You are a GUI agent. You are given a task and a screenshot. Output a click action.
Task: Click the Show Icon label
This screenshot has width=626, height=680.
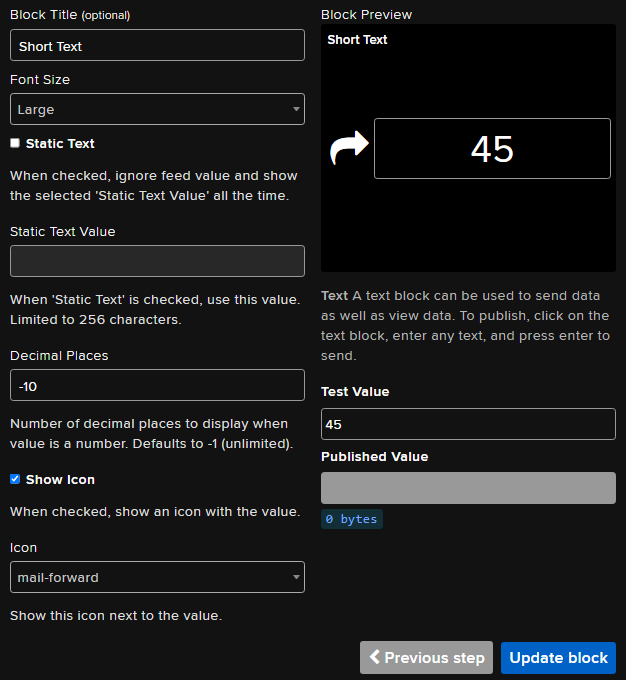click(60, 479)
